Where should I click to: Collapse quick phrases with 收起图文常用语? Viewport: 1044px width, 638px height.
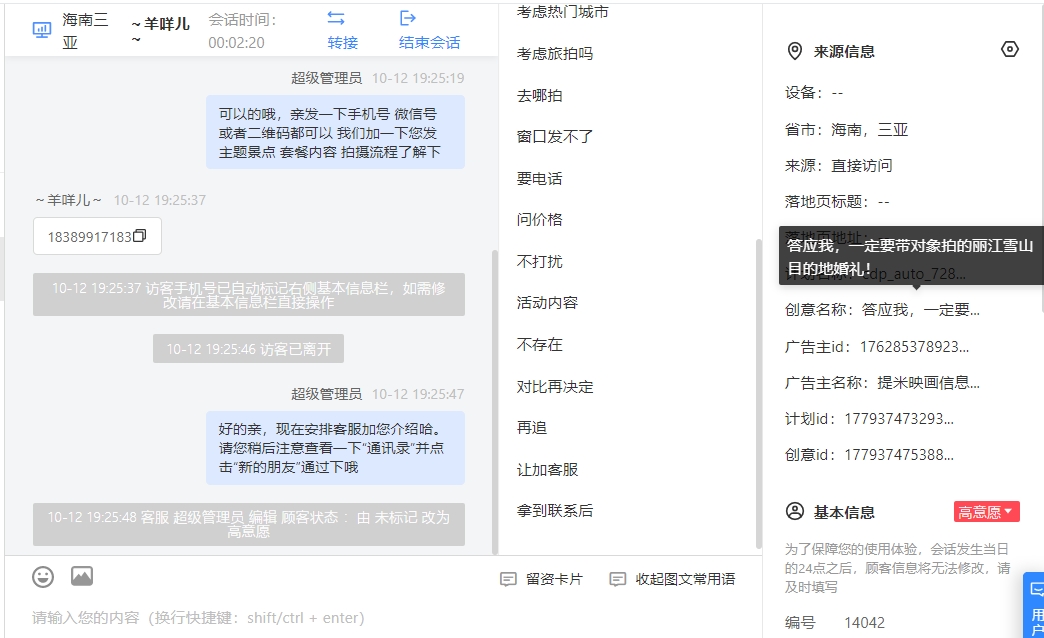672,579
